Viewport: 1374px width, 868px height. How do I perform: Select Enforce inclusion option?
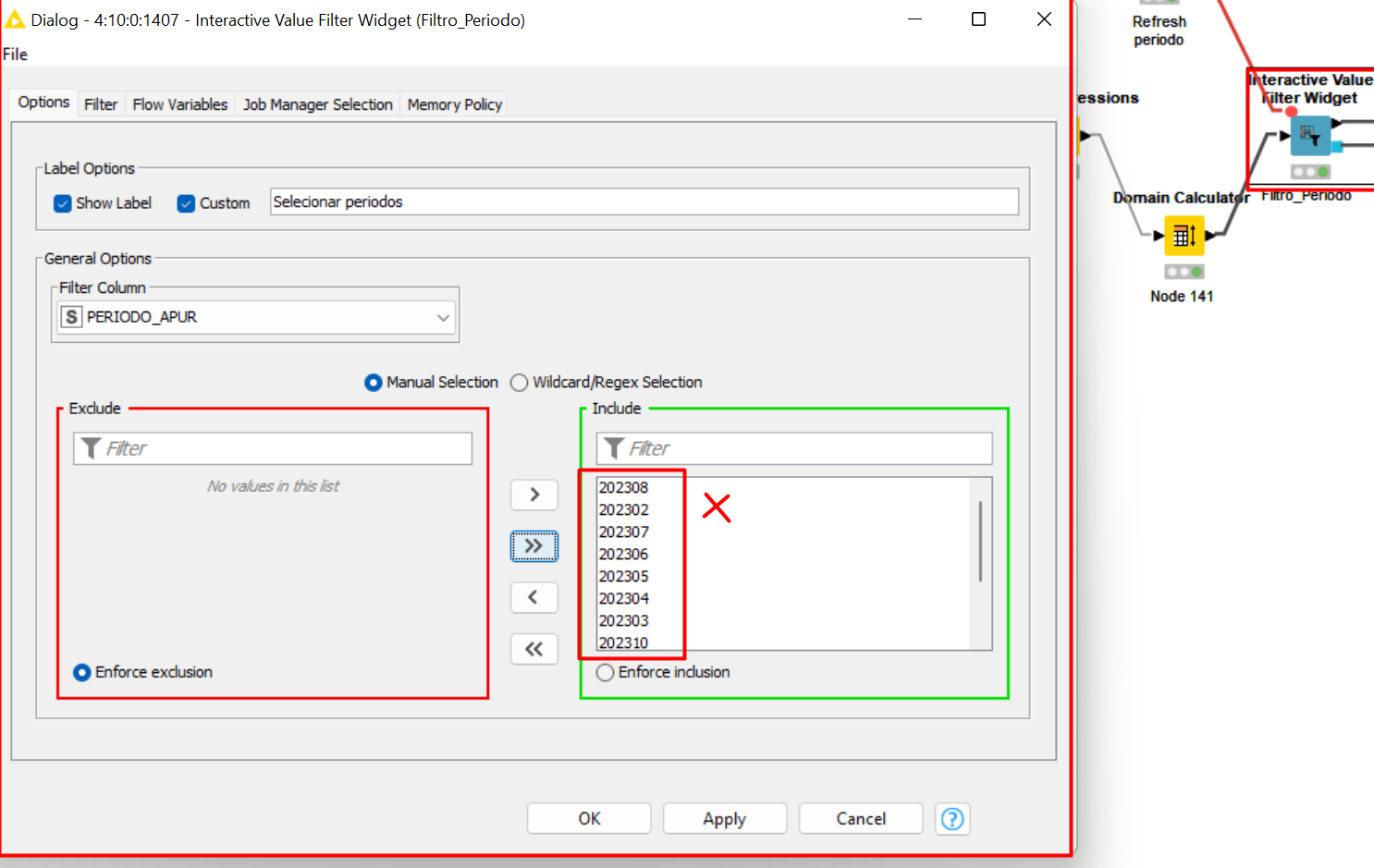605,673
